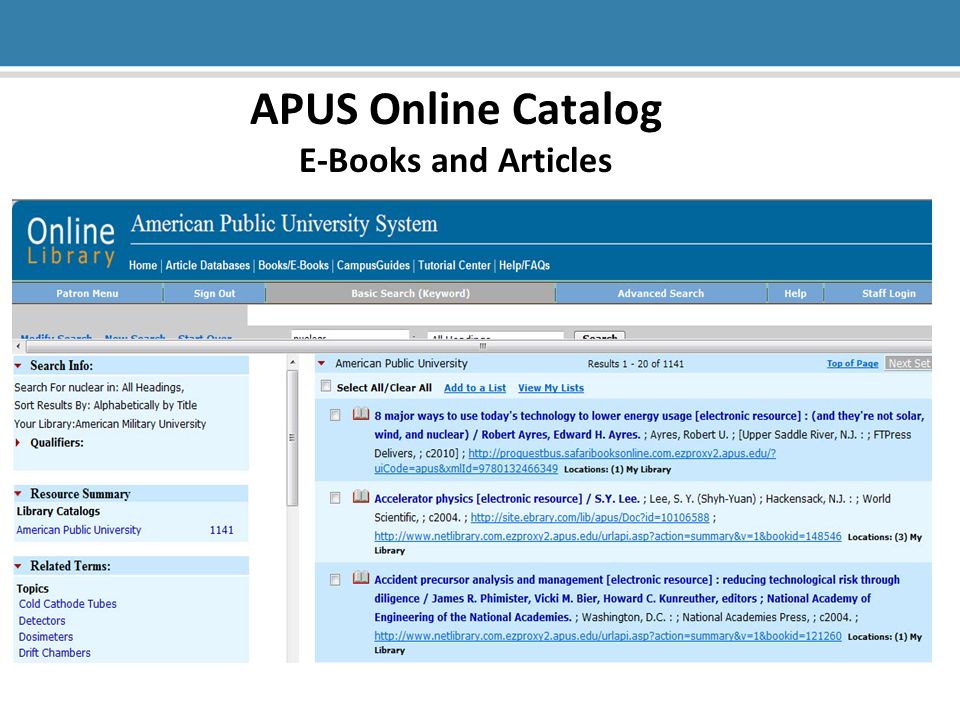Collapse the Related Terms section
960x720 pixels.
coord(18,566)
